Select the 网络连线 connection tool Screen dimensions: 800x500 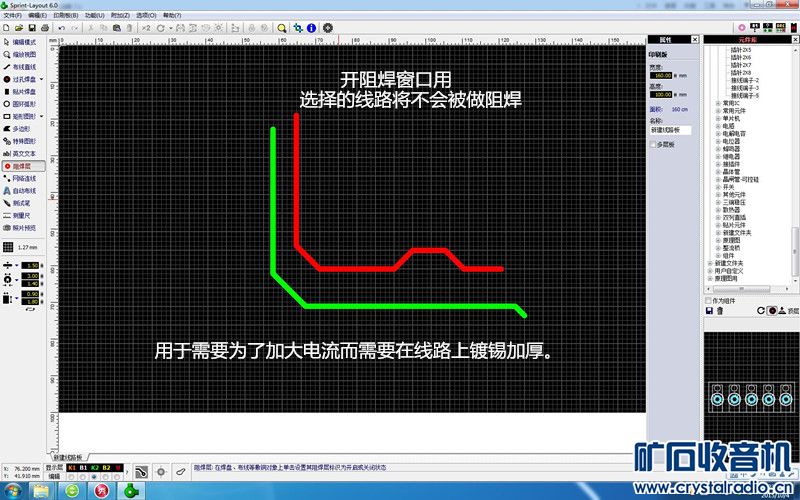coord(20,179)
